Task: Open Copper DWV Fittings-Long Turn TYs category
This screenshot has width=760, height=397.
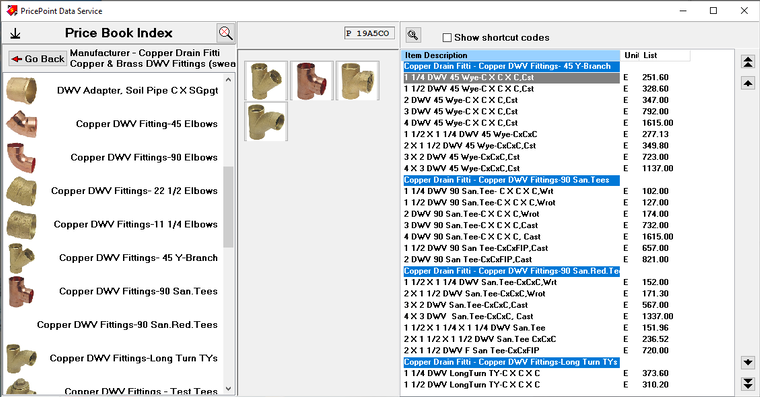Action: click(134, 358)
